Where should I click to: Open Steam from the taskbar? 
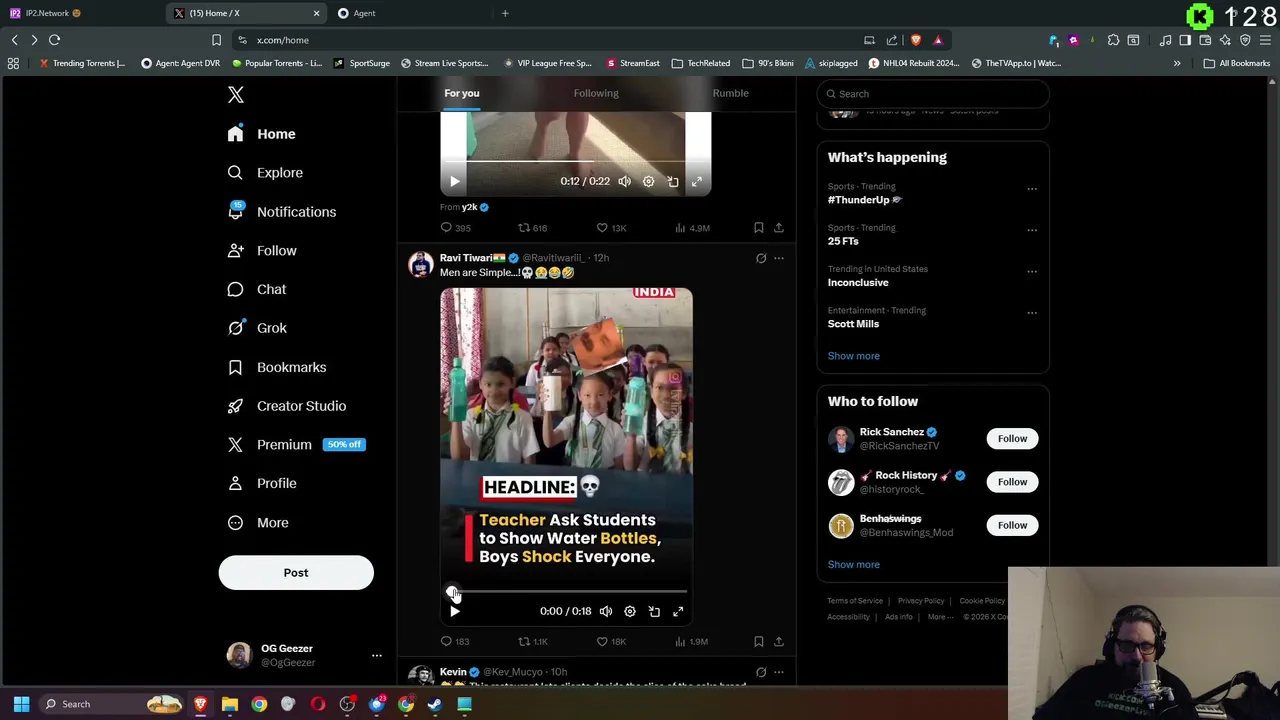[x=435, y=704]
